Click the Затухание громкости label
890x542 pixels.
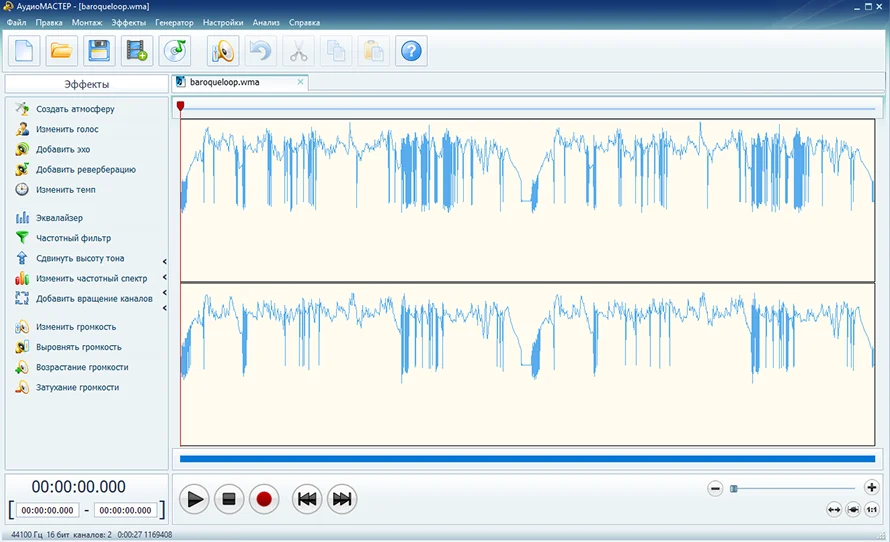pos(78,388)
